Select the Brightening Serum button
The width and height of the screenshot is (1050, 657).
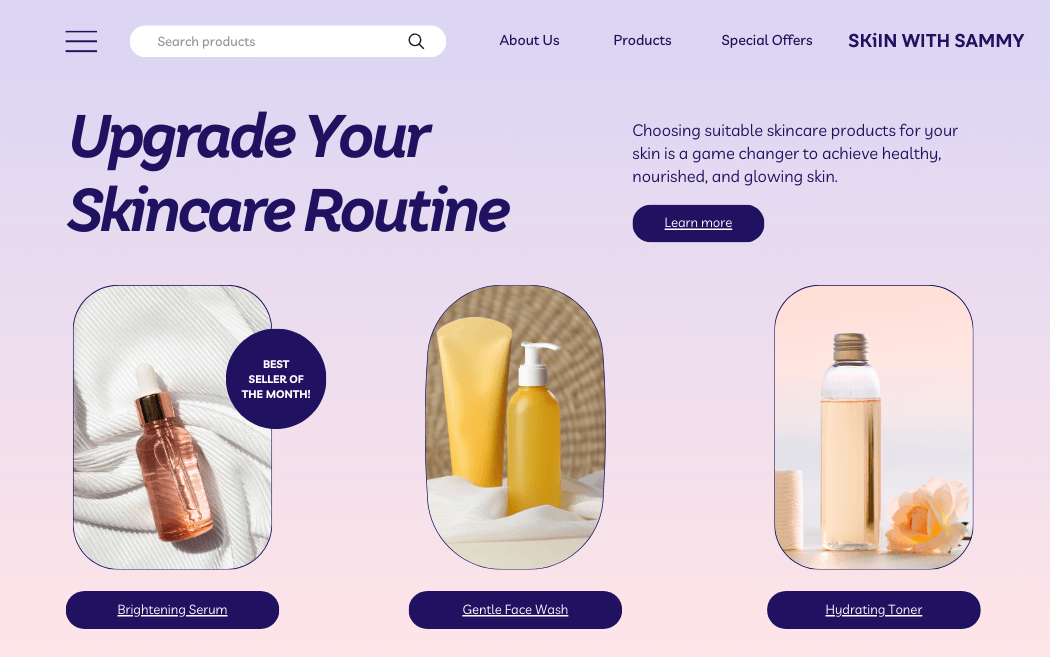tap(172, 609)
